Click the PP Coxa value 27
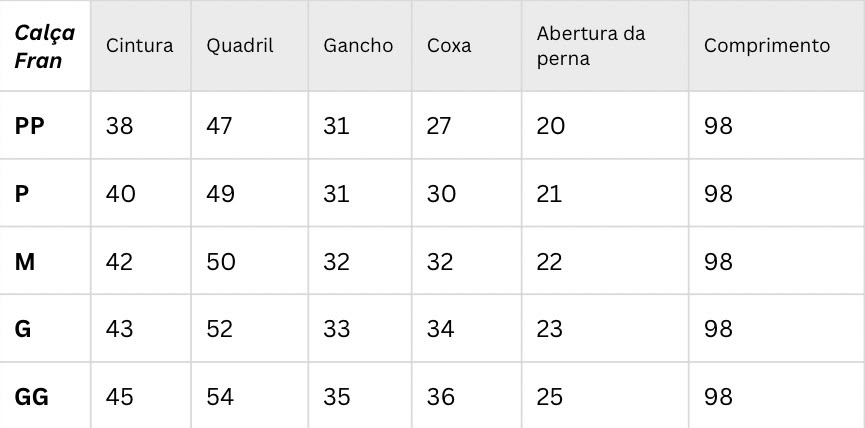Screen dimensions: 865x428 [x=439, y=126]
